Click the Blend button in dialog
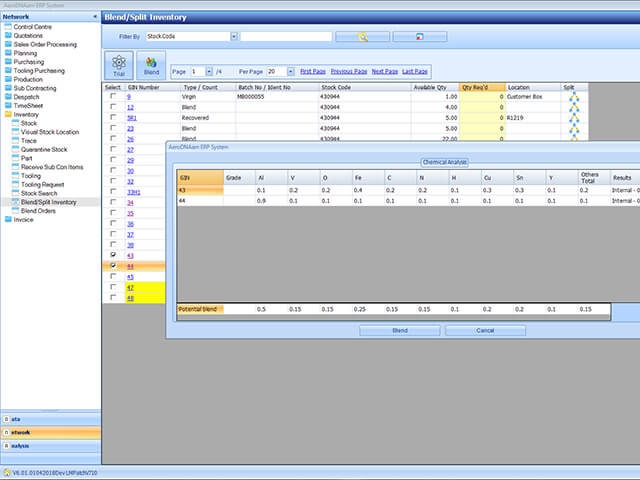The image size is (640, 480). pos(400,331)
